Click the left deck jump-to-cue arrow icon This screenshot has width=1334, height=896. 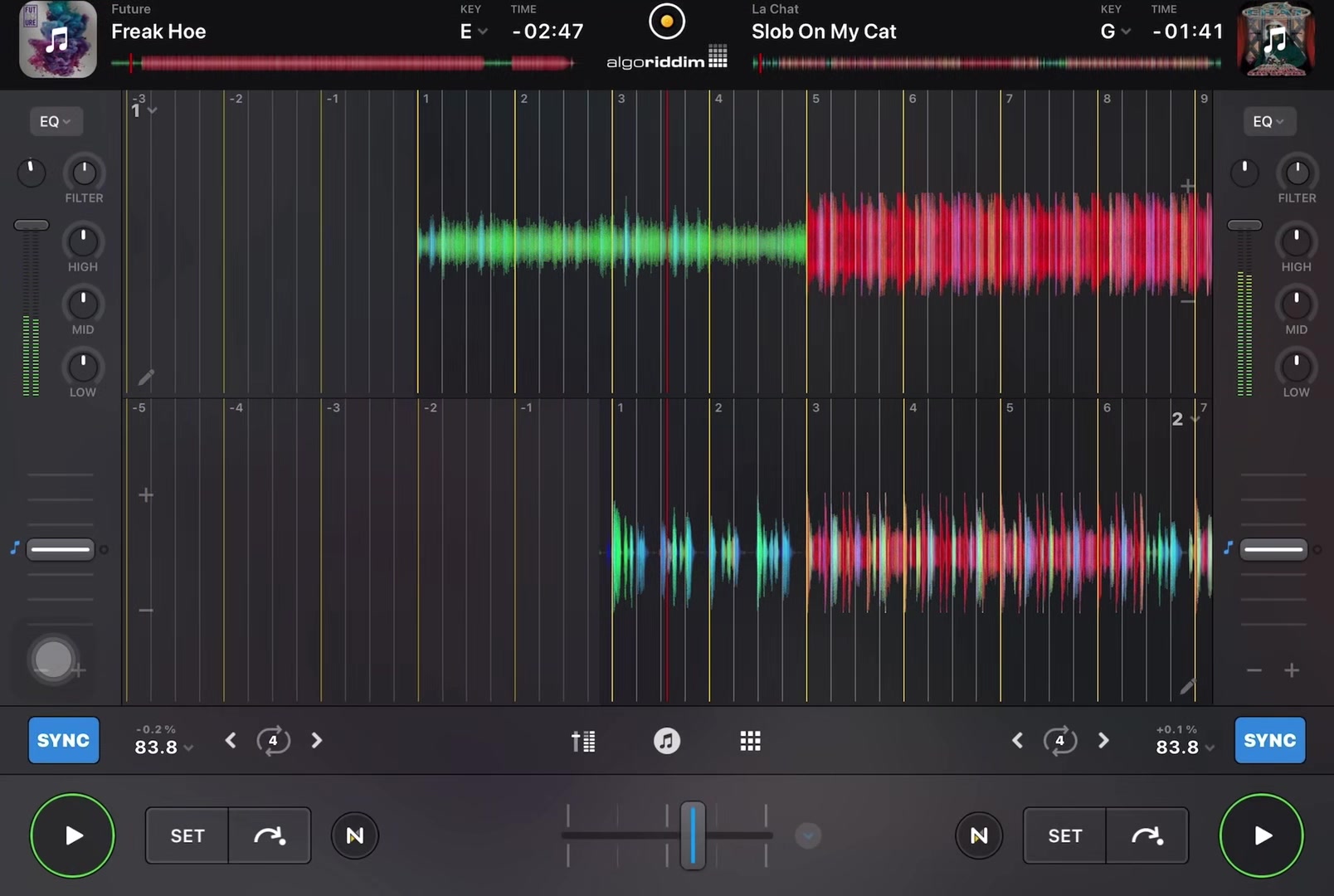click(x=270, y=835)
